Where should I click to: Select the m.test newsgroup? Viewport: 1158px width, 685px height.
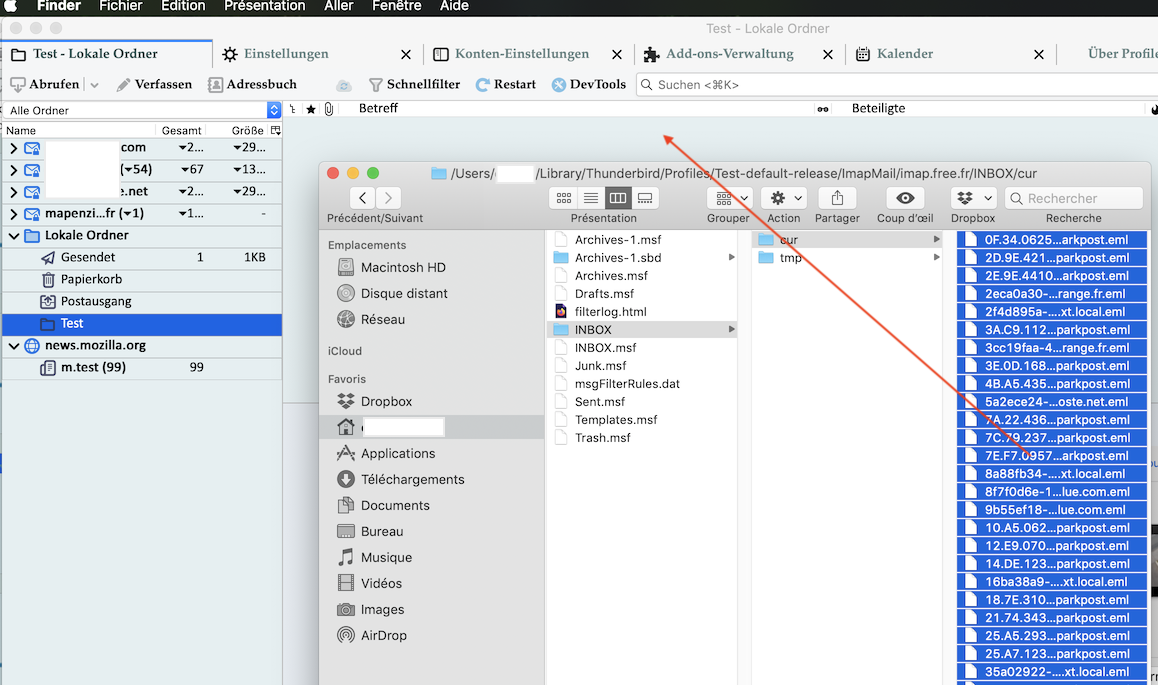(142, 367)
